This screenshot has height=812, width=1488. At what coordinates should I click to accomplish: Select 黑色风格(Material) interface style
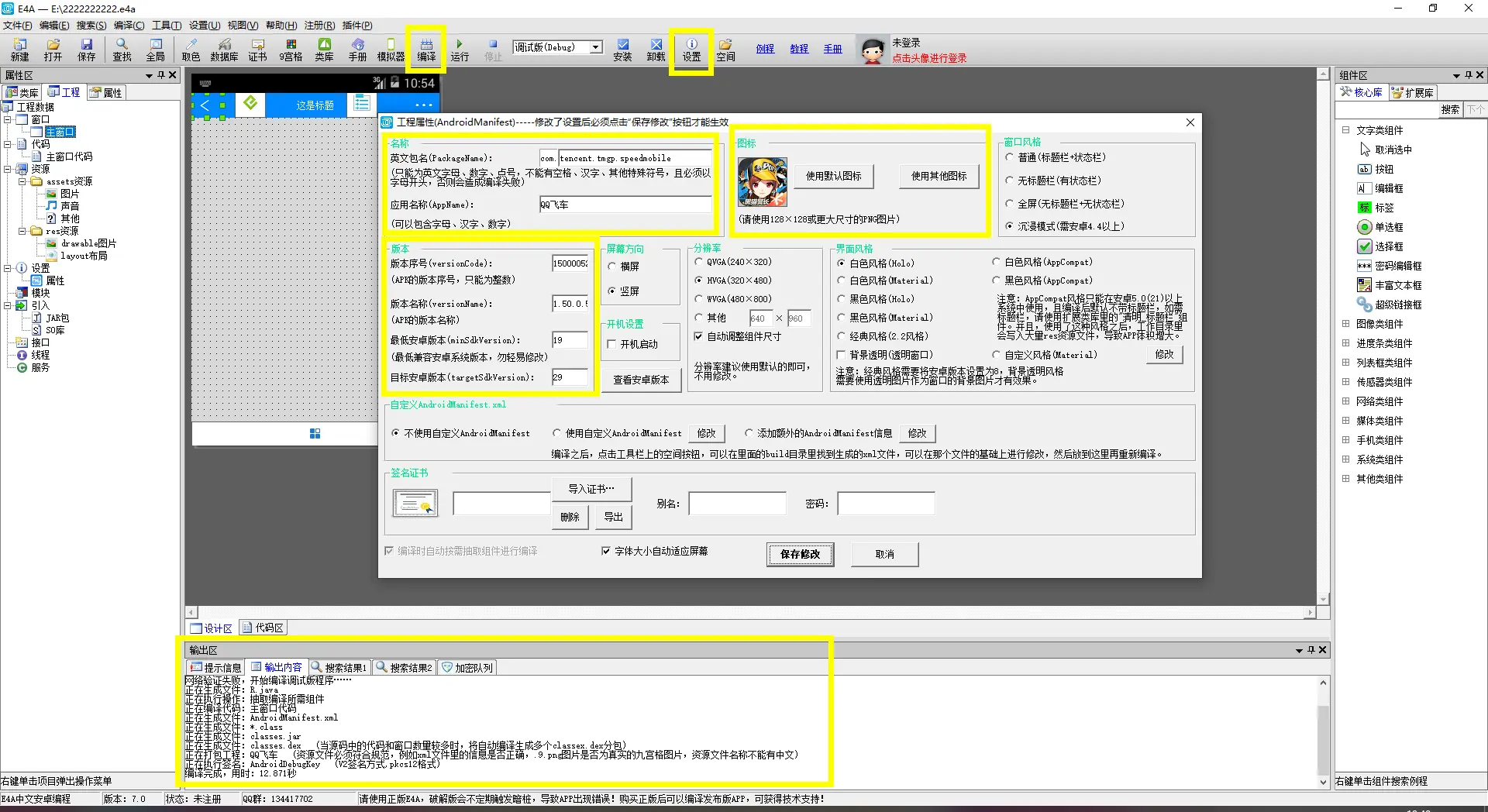[x=884, y=318]
